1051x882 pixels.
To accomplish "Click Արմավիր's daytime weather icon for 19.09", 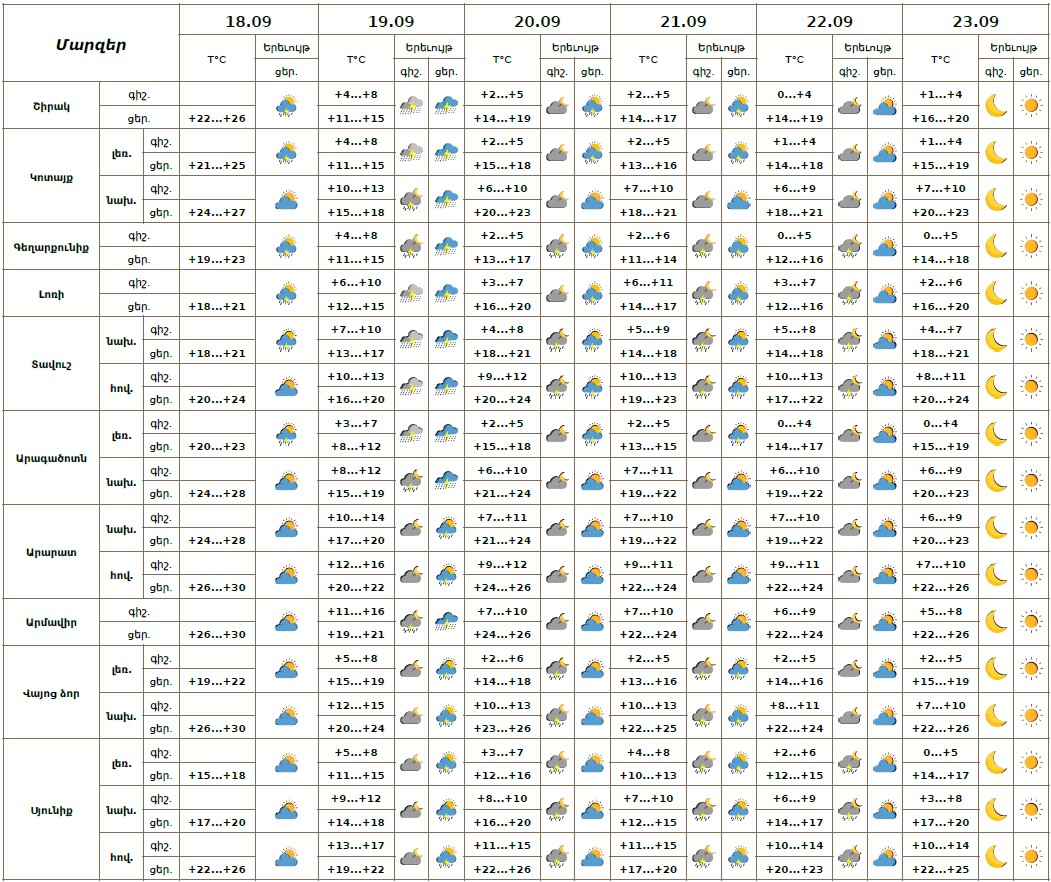I will 446,622.
